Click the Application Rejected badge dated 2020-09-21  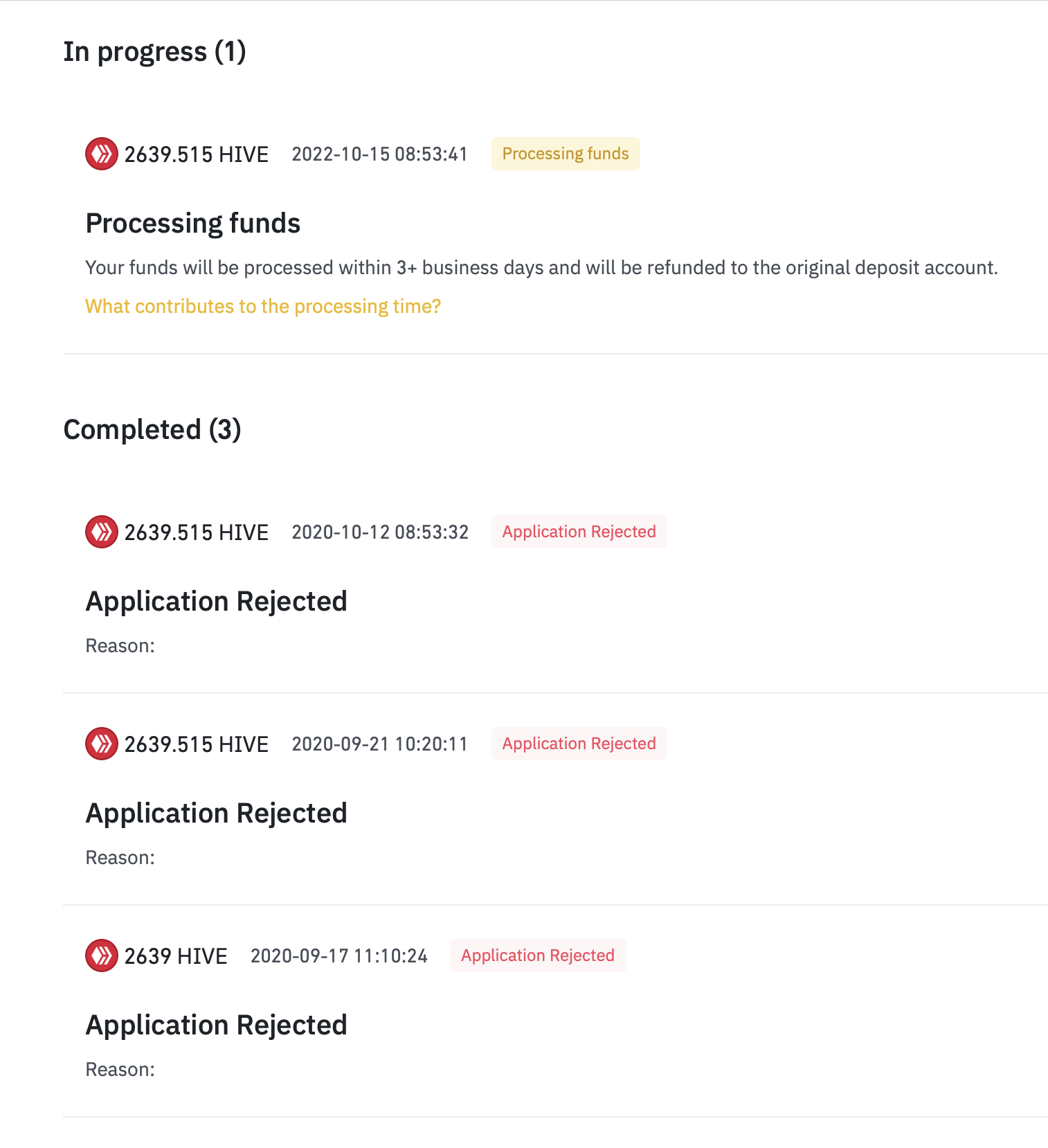coord(579,744)
